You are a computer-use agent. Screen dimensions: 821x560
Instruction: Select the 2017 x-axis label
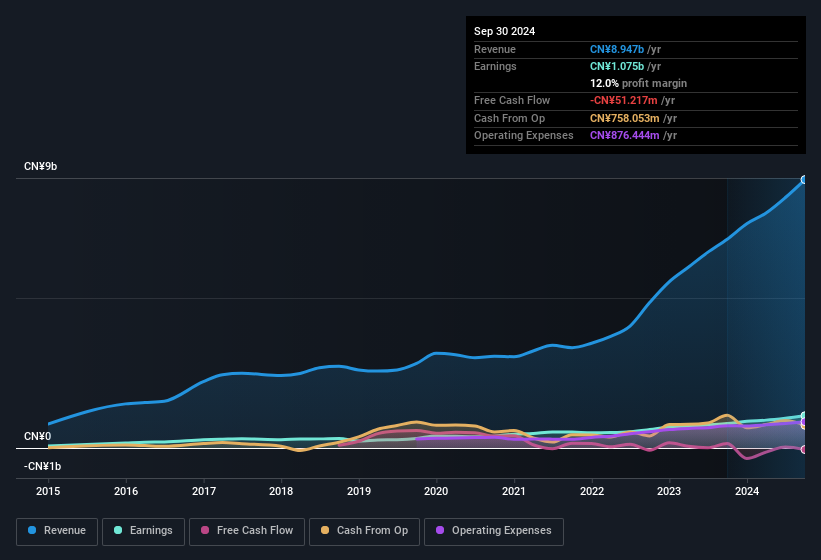pyautogui.click(x=204, y=491)
